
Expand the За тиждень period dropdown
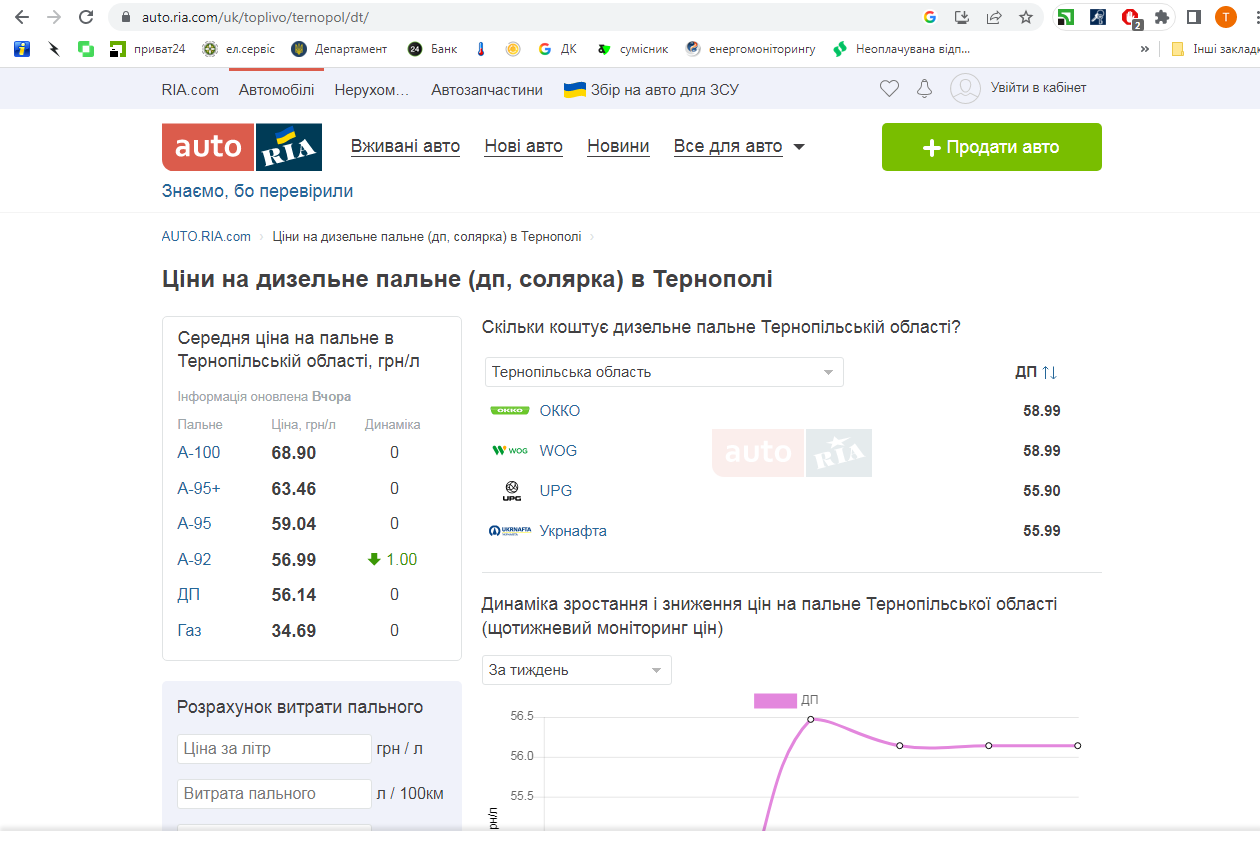[x=577, y=670]
